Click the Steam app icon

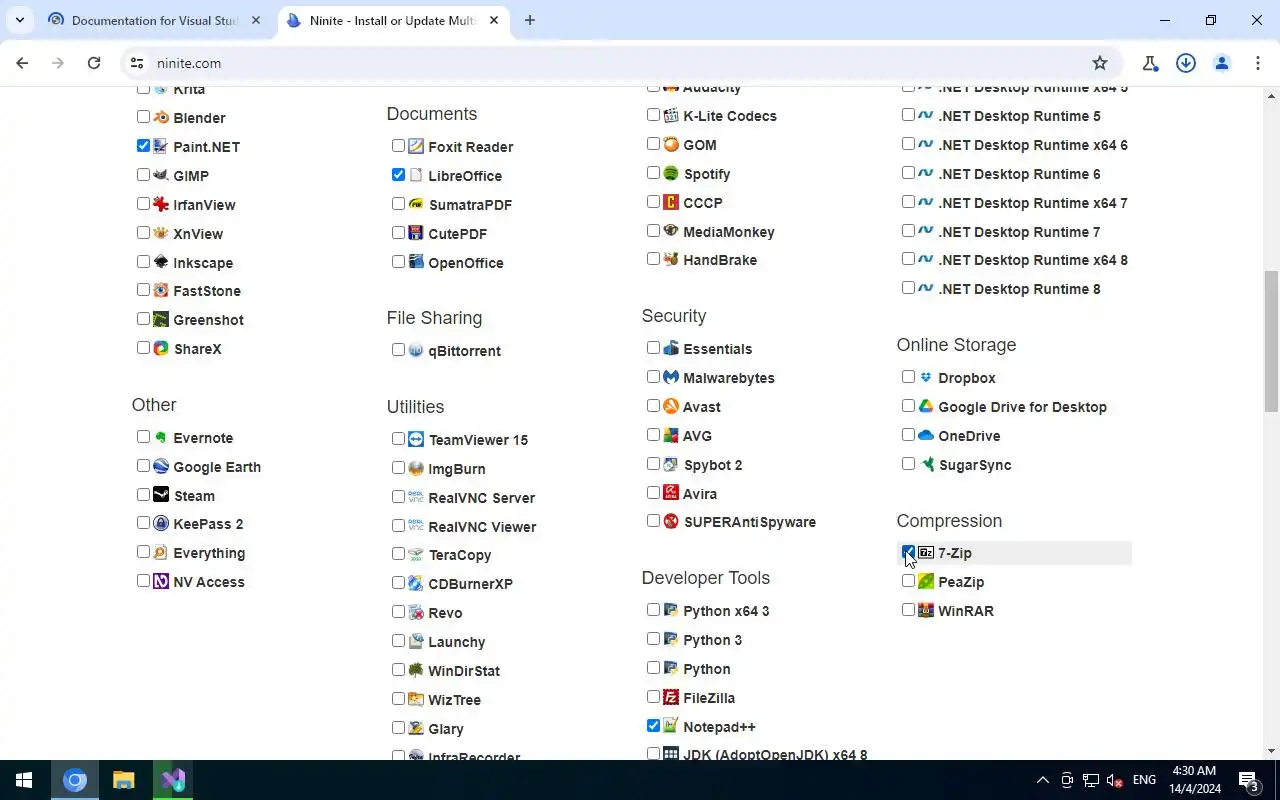(x=161, y=495)
